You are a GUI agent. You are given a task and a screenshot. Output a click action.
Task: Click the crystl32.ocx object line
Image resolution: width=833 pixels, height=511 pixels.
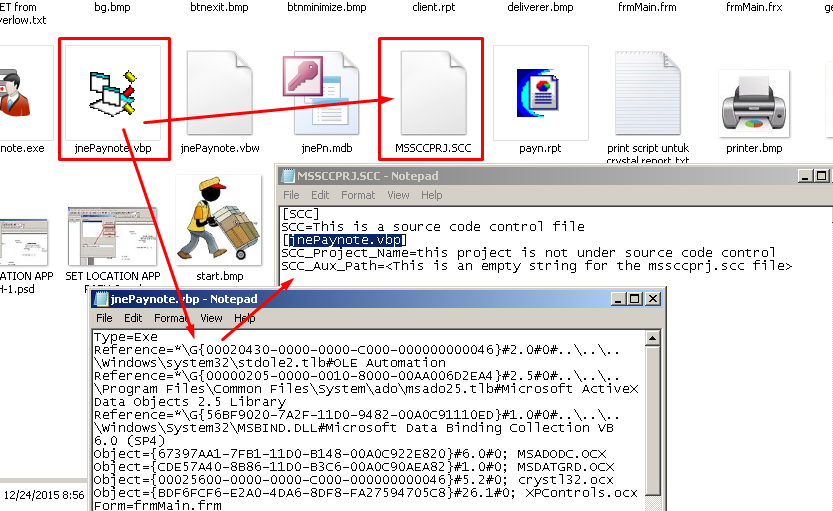tap(354, 480)
